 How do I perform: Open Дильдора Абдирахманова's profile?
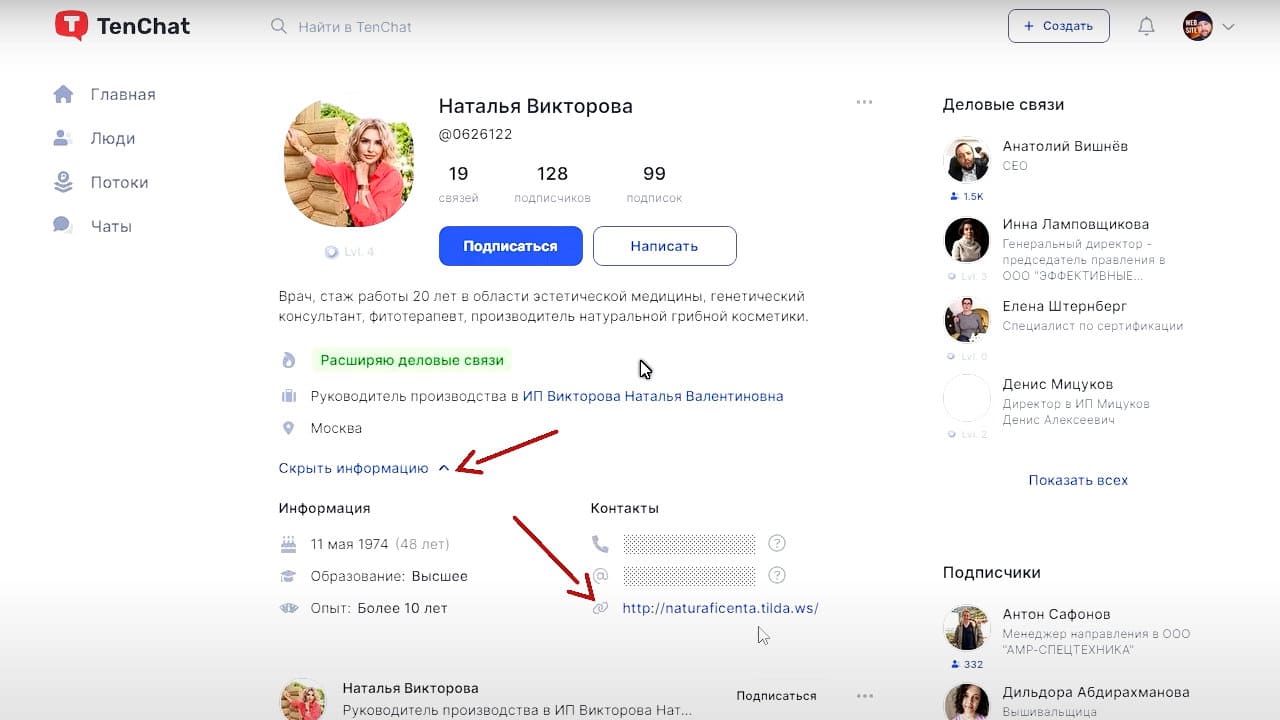tap(1095, 692)
